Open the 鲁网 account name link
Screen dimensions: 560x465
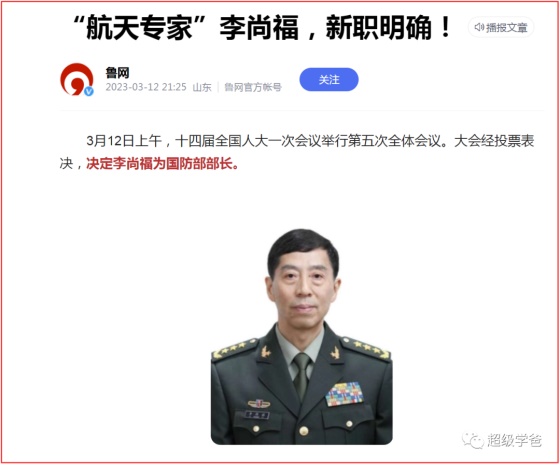click(x=117, y=73)
